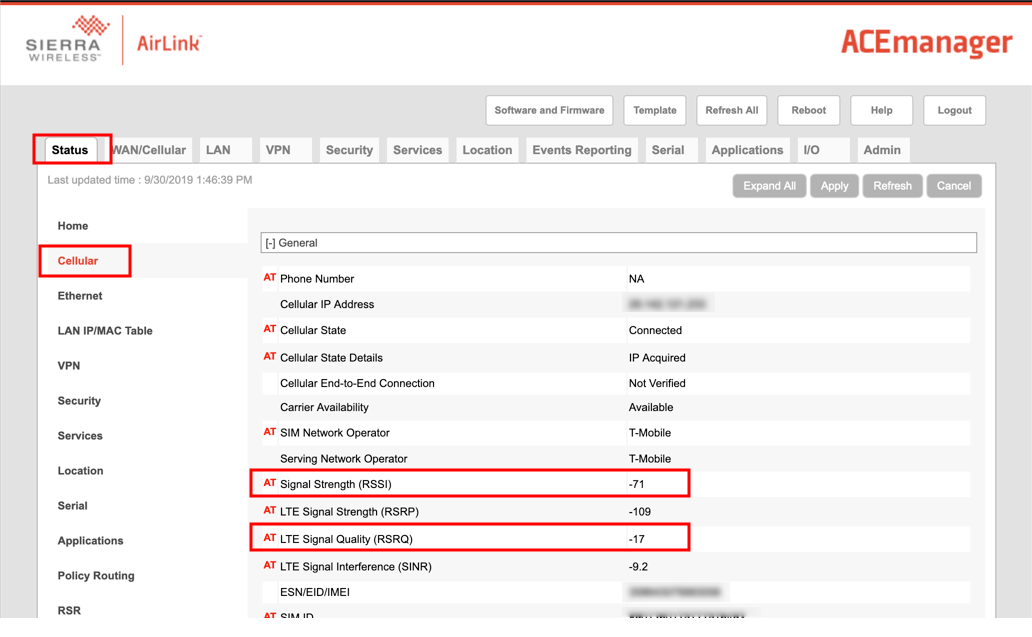This screenshot has width=1032, height=637.
Task: Click the Cellular IP Address label
Action: click(x=327, y=305)
